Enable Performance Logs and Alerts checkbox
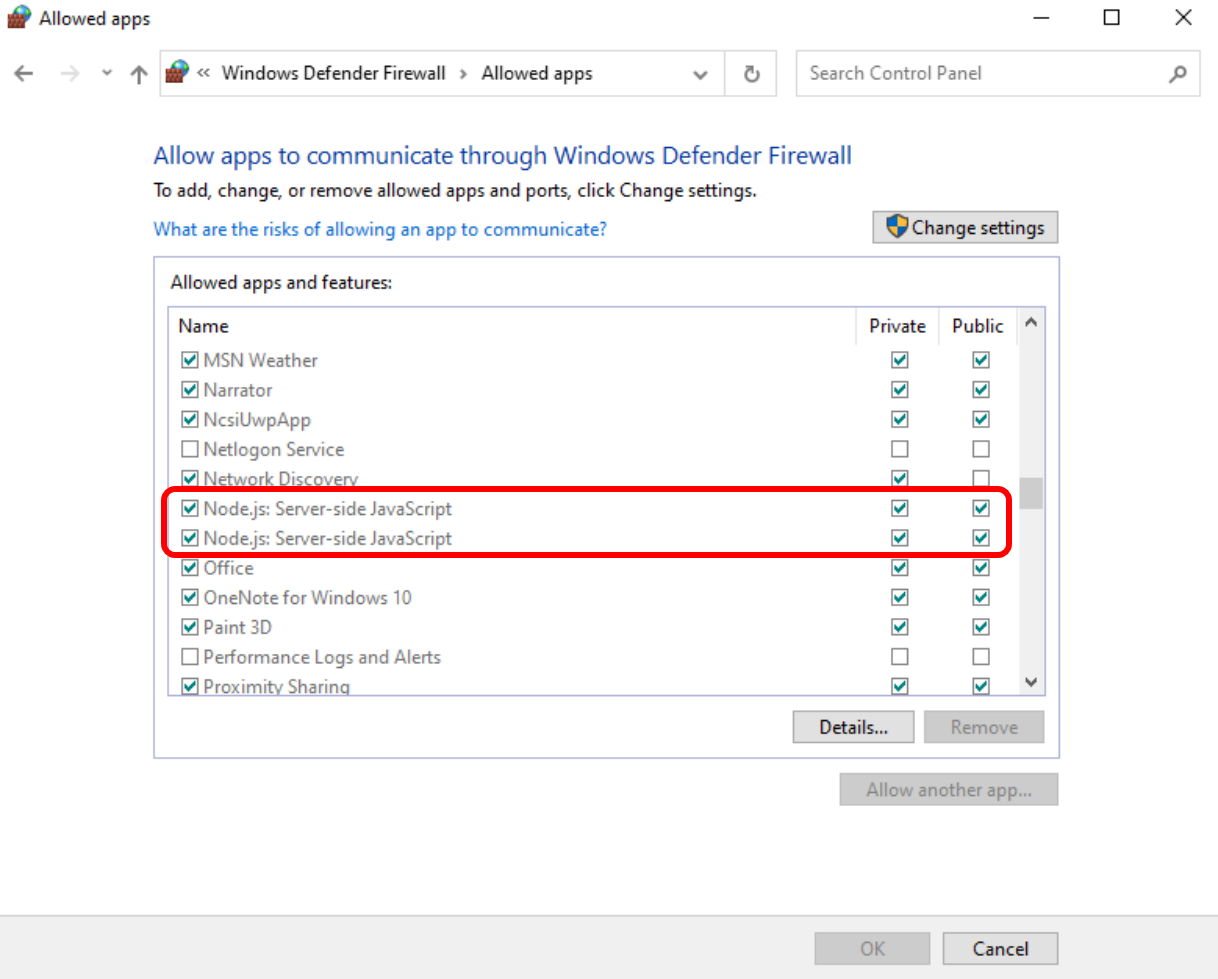Image resolution: width=1218 pixels, height=979 pixels. (x=189, y=657)
